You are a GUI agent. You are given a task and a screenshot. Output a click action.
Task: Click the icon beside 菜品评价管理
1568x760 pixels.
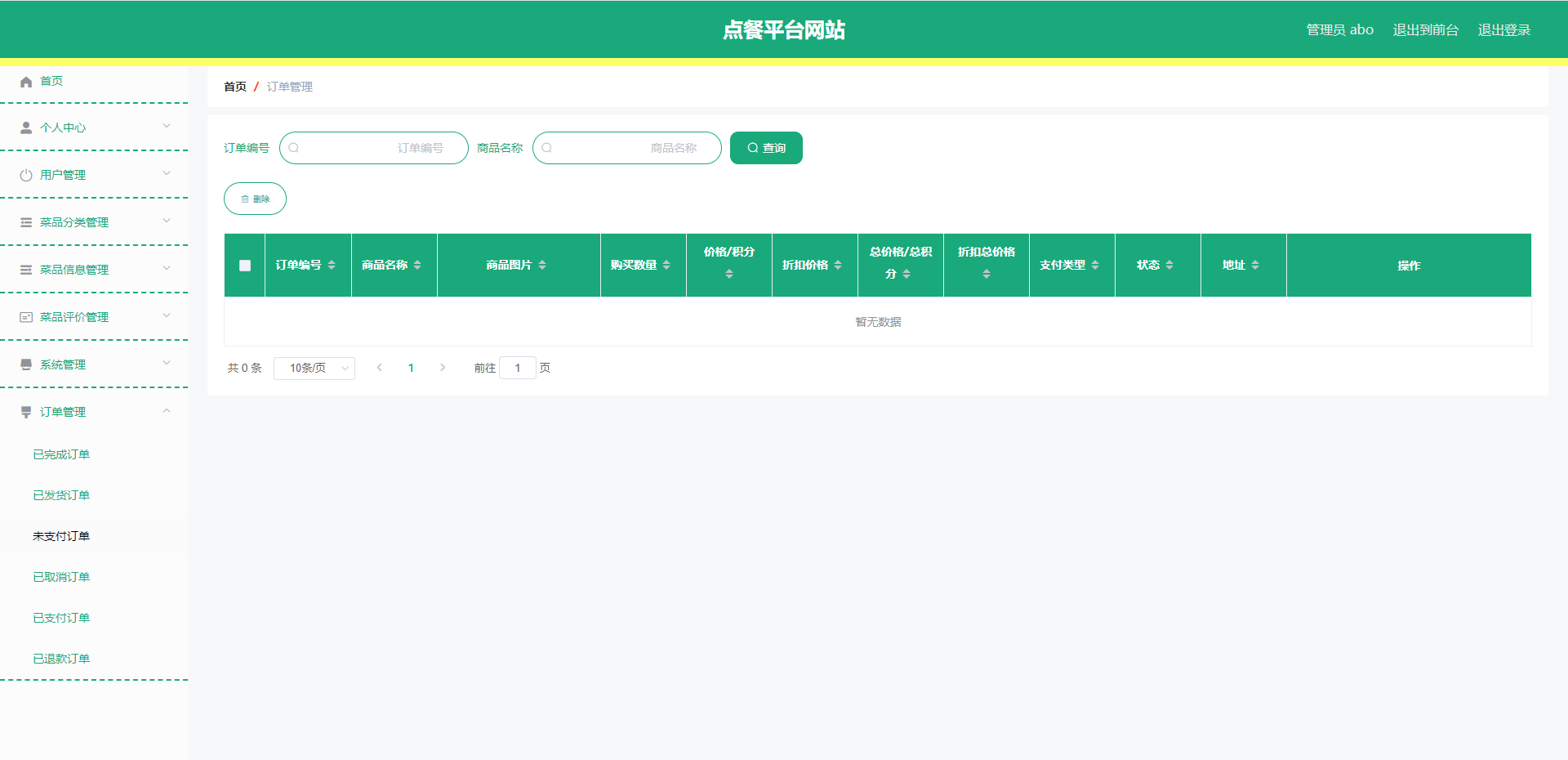[x=26, y=317]
